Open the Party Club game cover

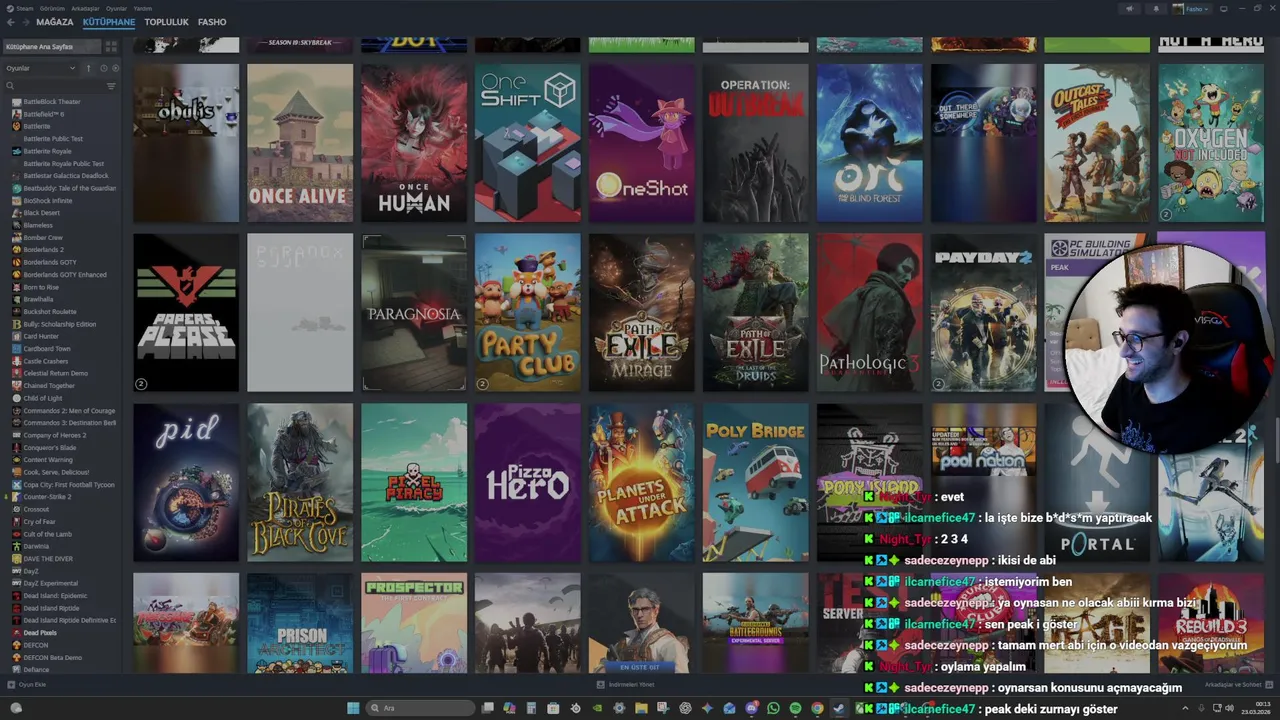[528, 313]
